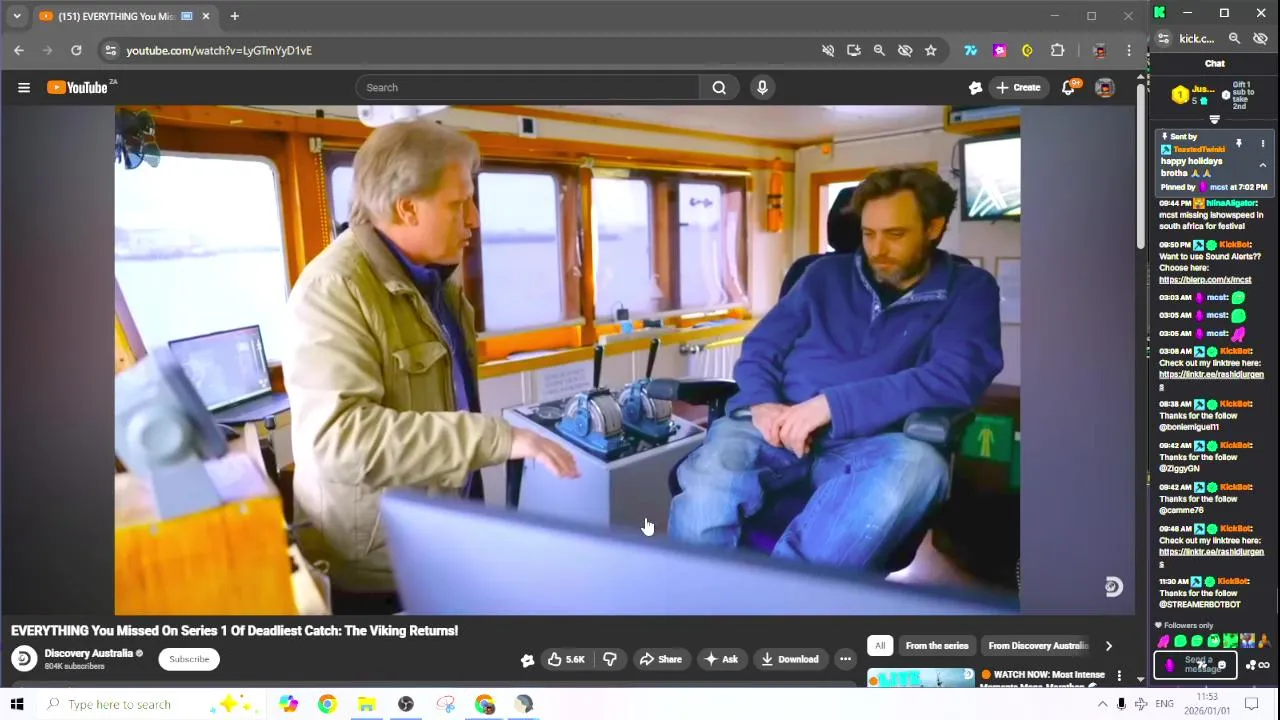The width and height of the screenshot is (1280, 720).
Task: Select From Discovery Australia chip
Action: pos(1037,646)
